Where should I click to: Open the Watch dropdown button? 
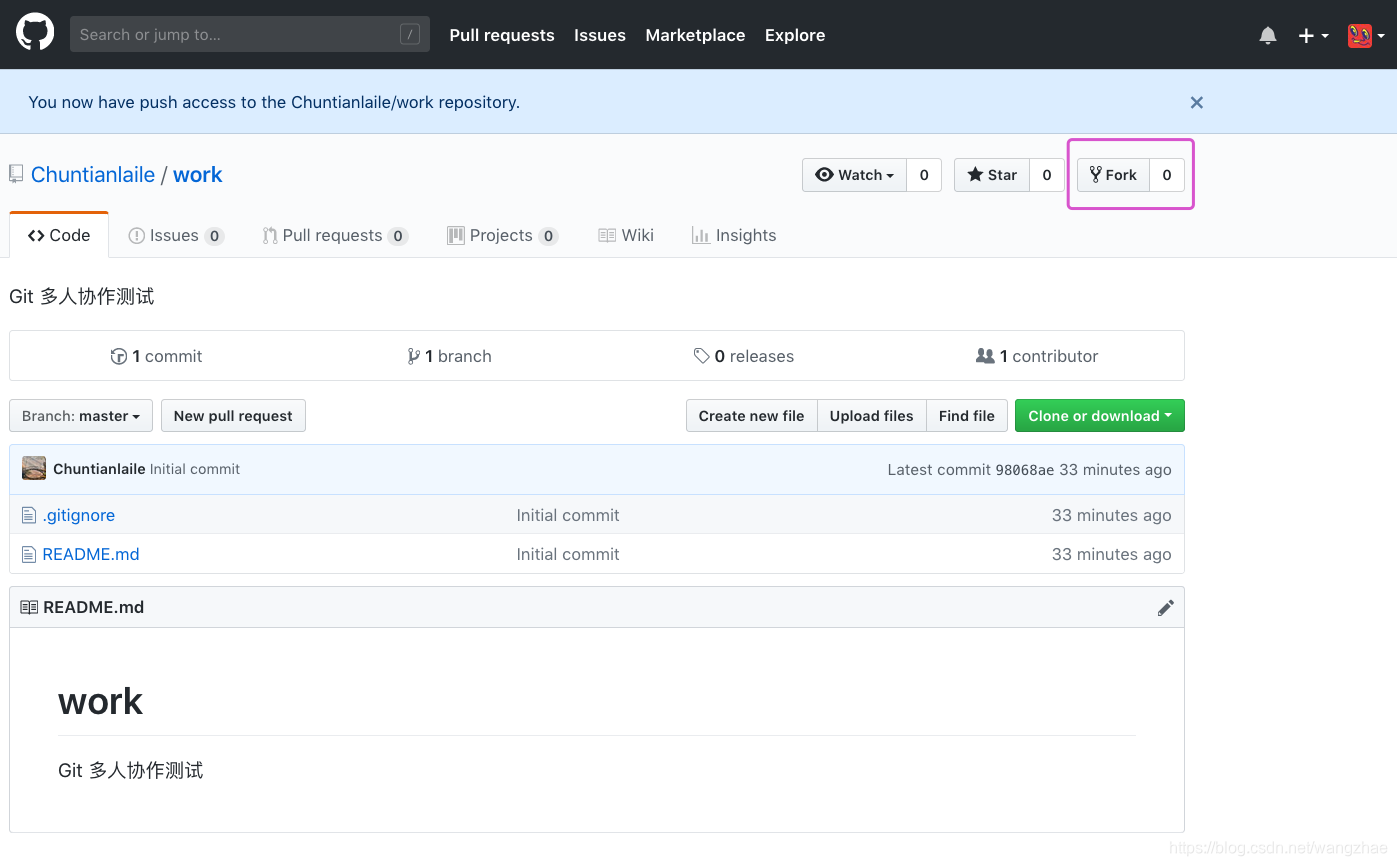pos(855,175)
